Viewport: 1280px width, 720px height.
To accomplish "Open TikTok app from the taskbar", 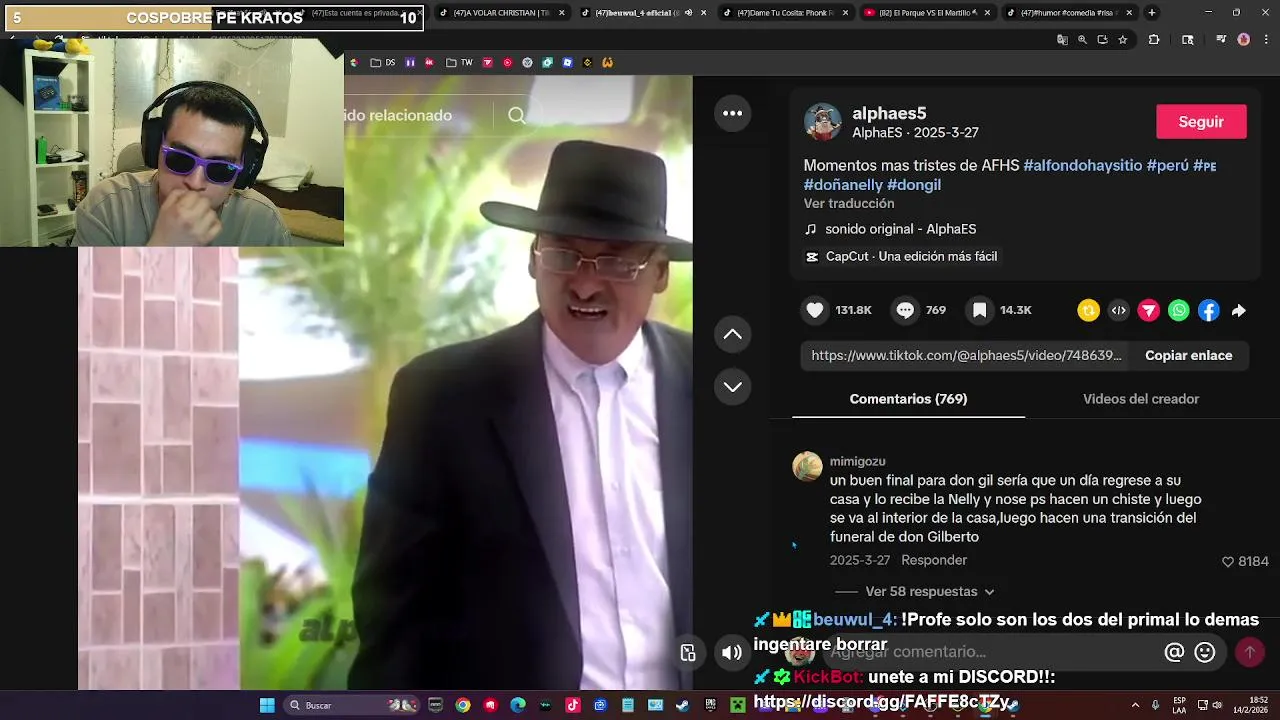I will coord(572,705).
